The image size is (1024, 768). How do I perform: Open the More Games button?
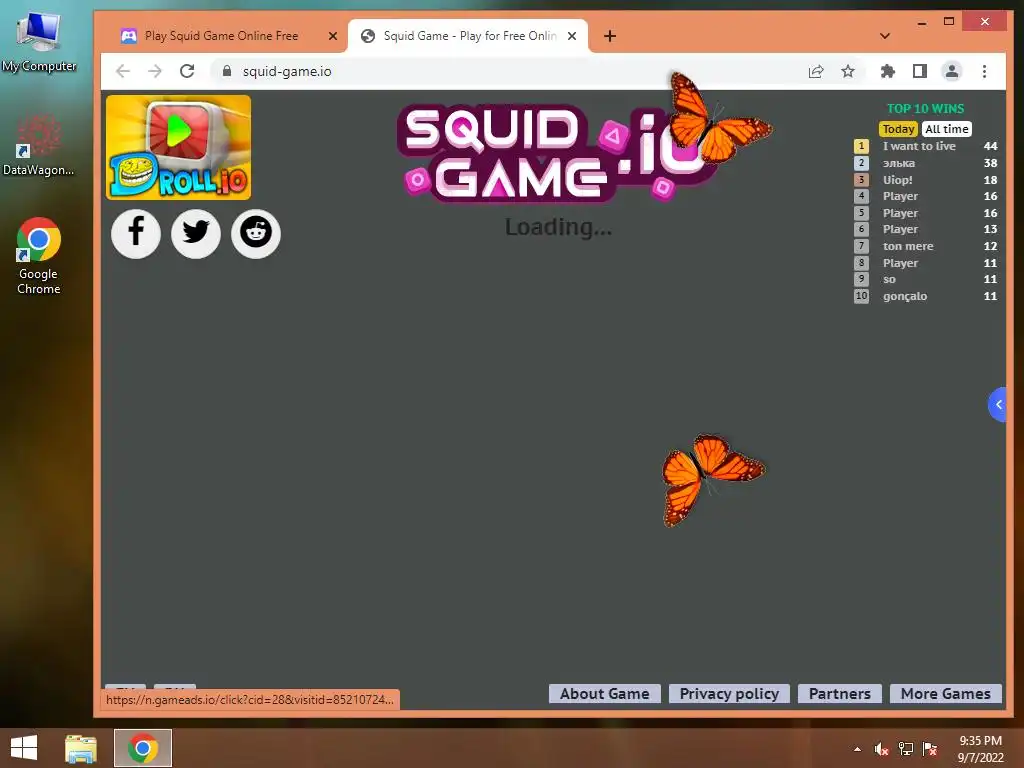pyautogui.click(x=946, y=694)
